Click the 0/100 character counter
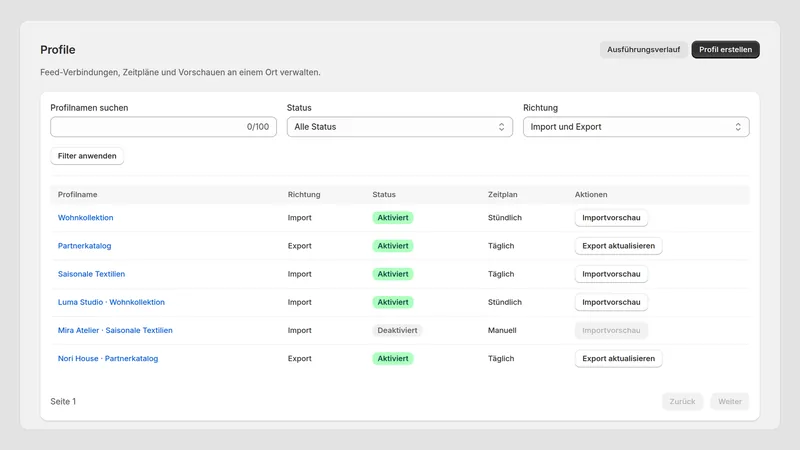This screenshot has height=450, width=800. (258, 127)
